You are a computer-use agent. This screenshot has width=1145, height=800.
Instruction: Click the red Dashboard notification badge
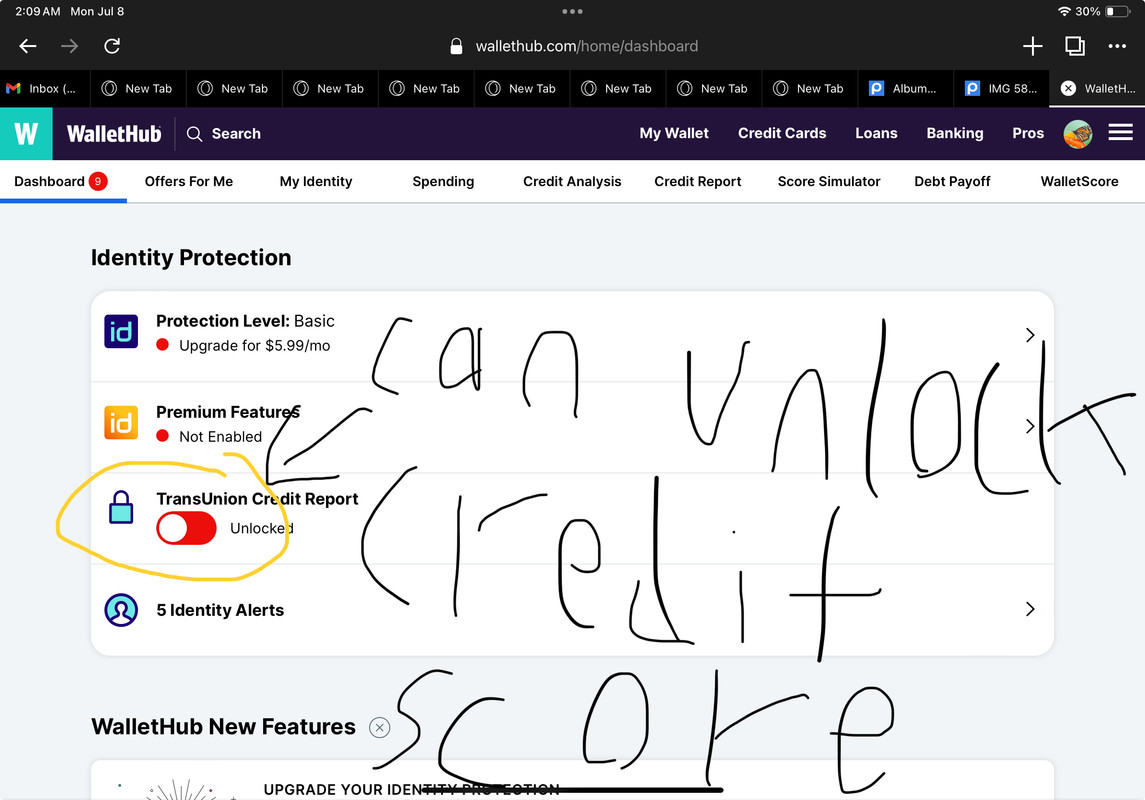(x=98, y=181)
